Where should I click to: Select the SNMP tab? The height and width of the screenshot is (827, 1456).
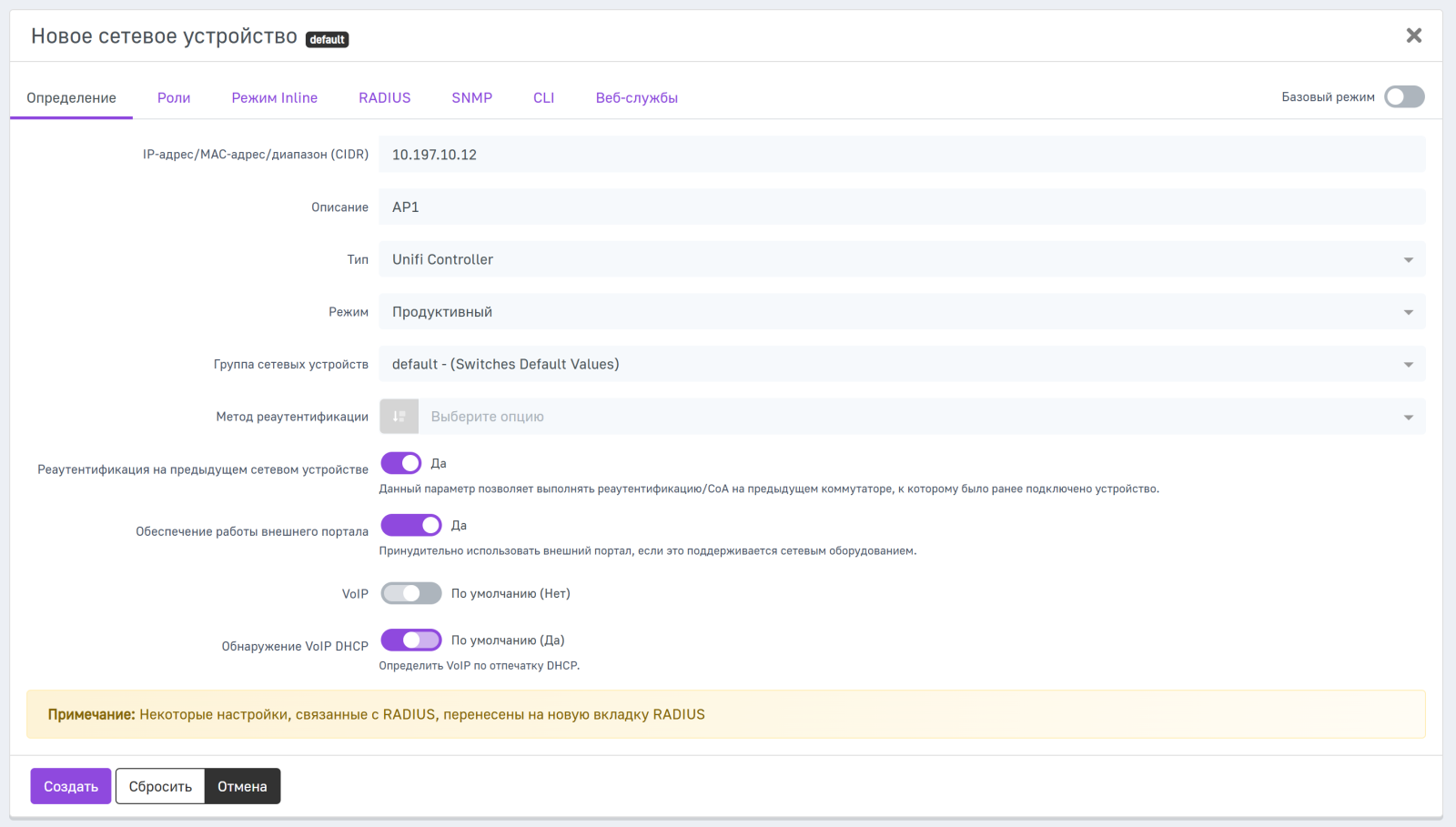pos(471,98)
